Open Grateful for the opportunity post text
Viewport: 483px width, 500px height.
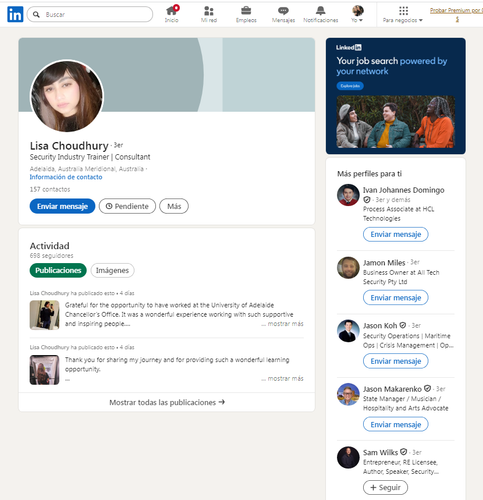click(x=179, y=314)
